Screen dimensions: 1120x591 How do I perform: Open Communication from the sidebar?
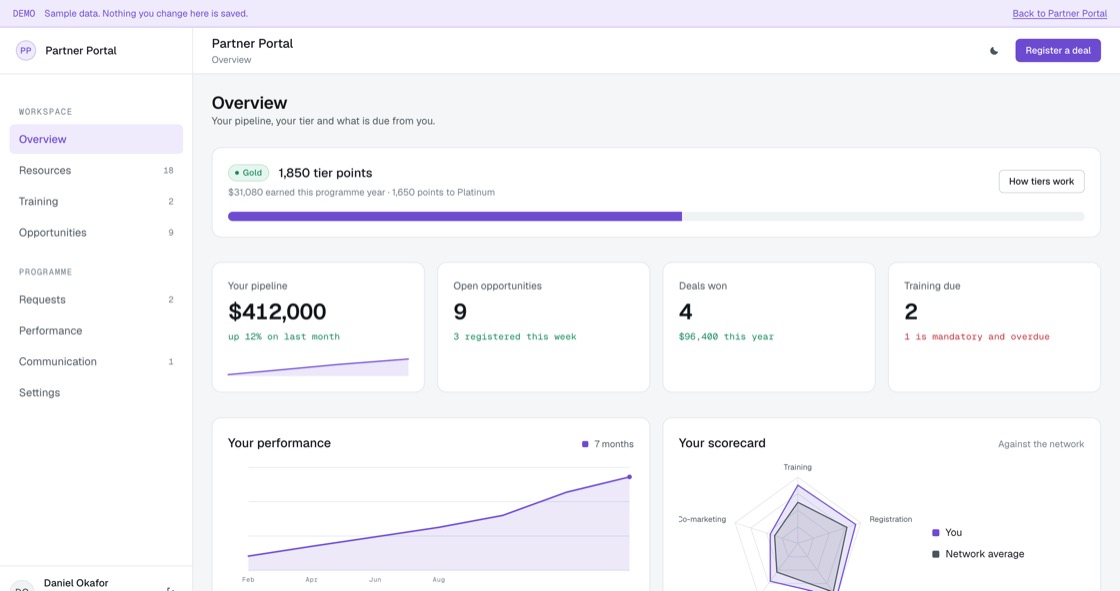[x=96, y=362]
